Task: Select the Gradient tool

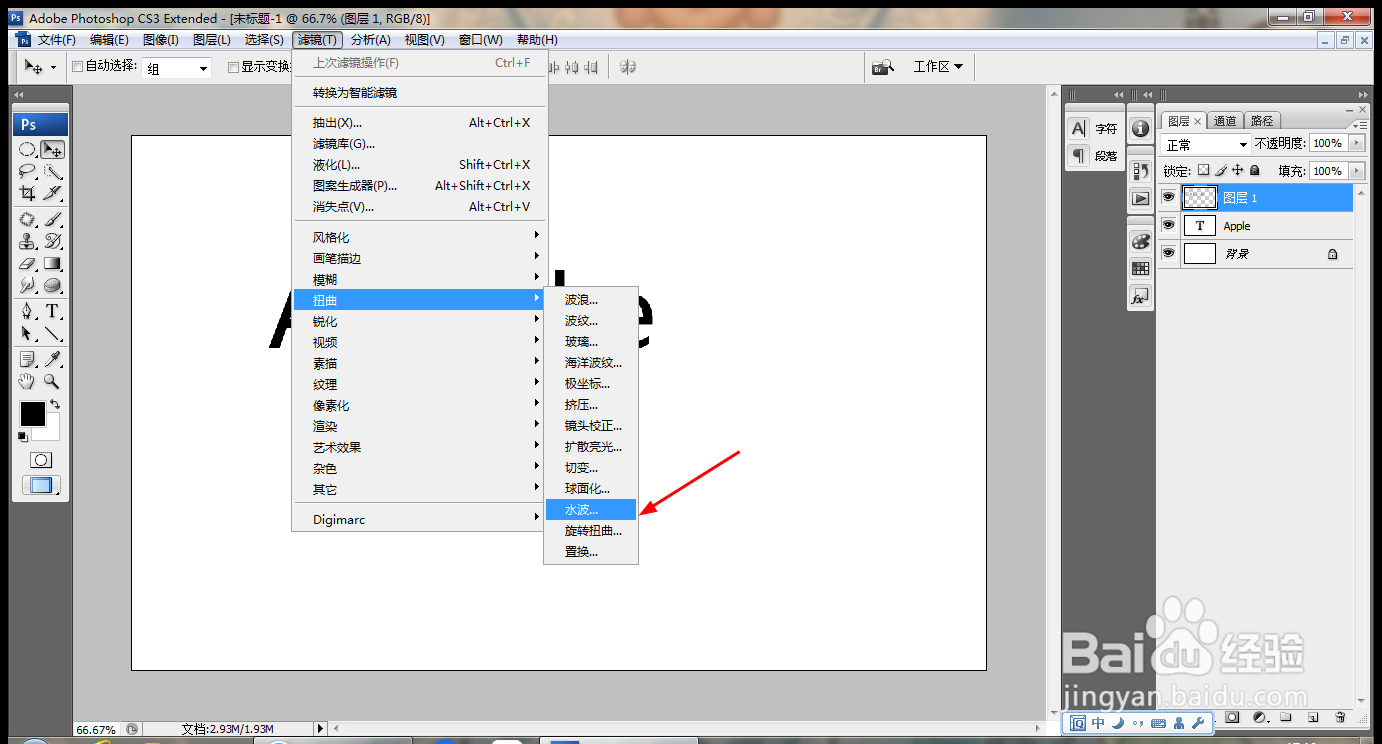Action: 53,263
